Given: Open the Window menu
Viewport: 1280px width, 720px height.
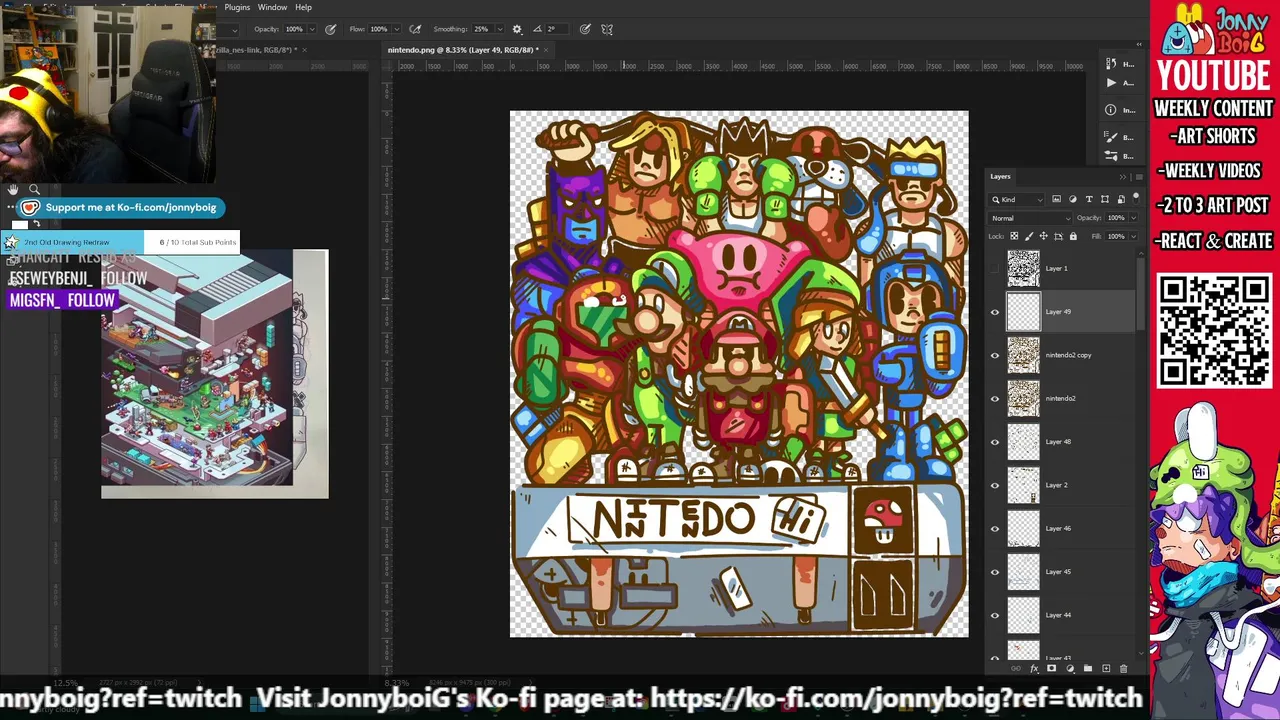Looking at the screenshot, I should coord(272,7).
